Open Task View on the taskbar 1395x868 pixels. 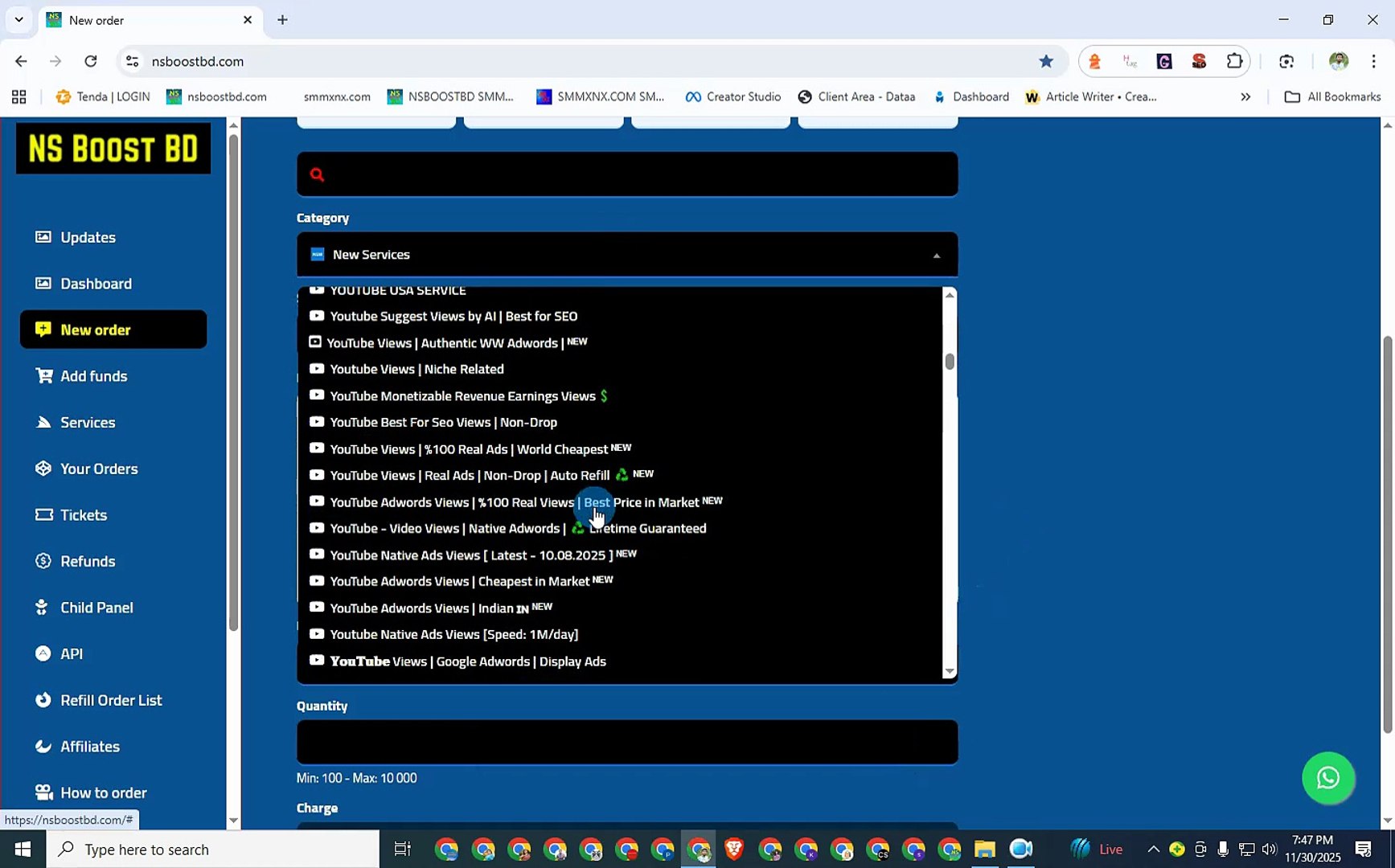(403, 849)
